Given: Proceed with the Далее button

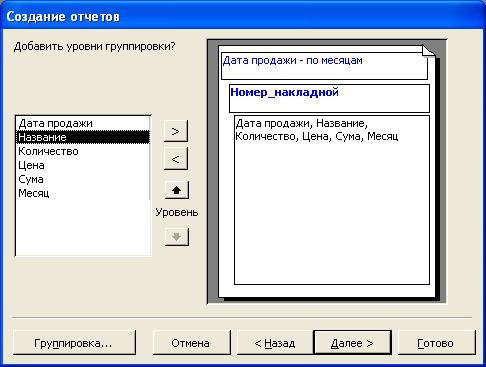Looking at the screenshot, I should (352, 343).
